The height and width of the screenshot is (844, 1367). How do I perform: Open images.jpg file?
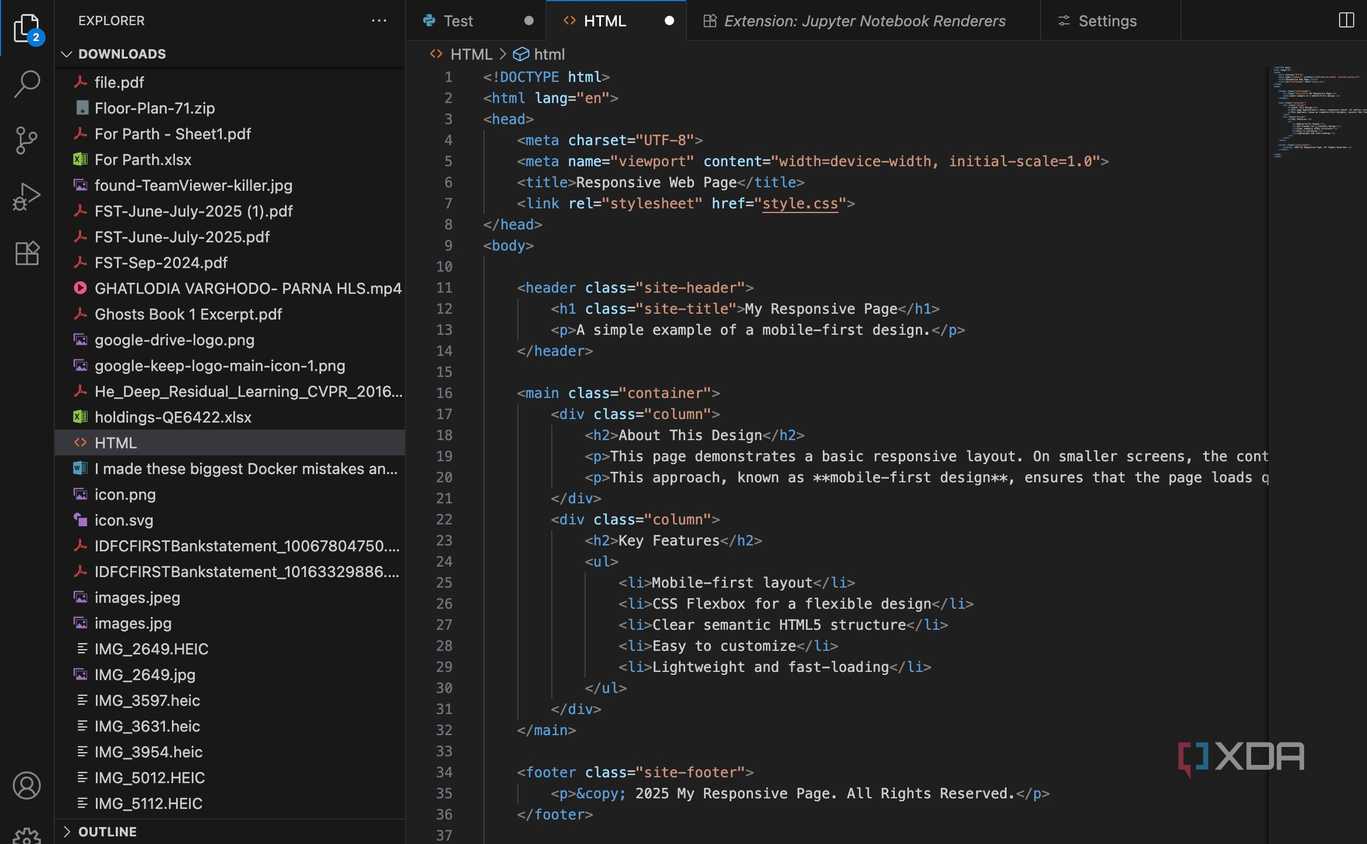coord(230,623)
